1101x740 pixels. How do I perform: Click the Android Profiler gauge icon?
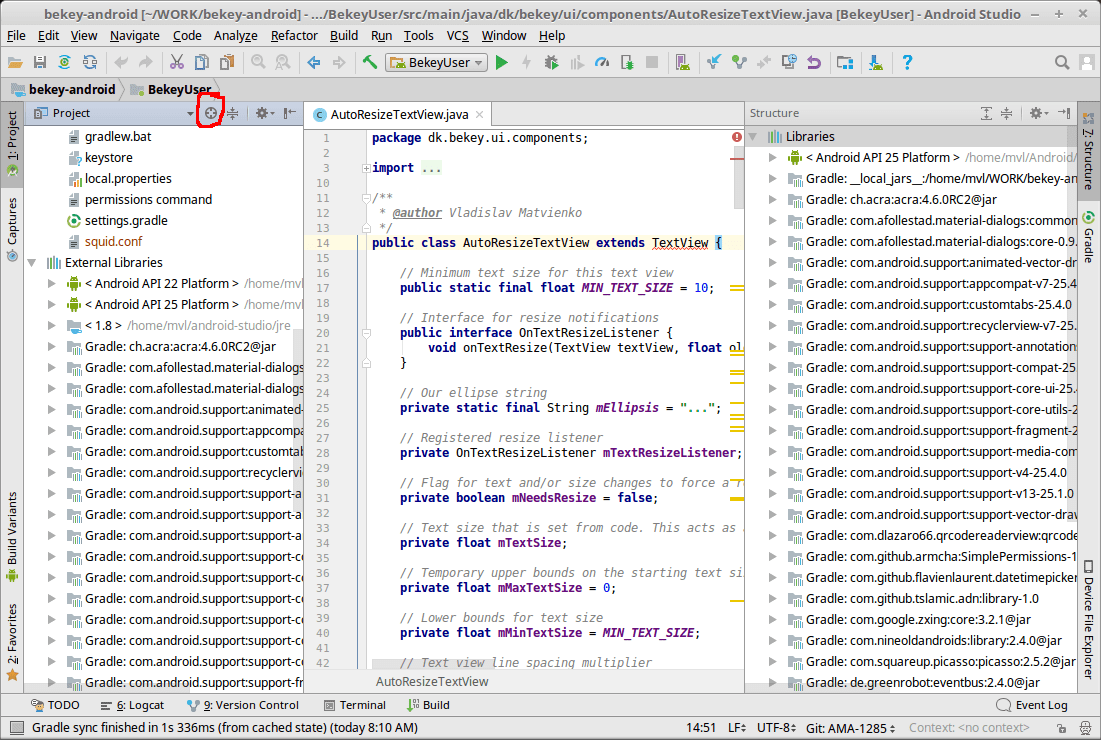tap(601, 62)
